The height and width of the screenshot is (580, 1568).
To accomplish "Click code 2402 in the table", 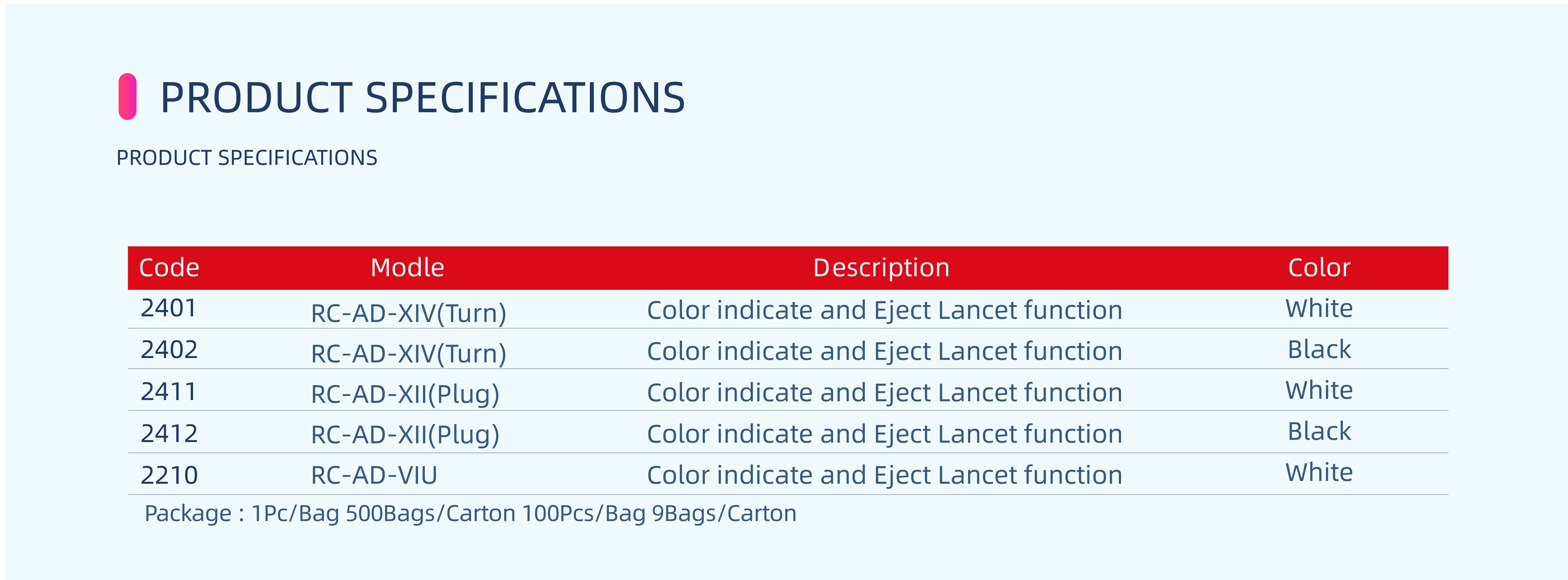I will pyautogui.click(x=169, y=350).
